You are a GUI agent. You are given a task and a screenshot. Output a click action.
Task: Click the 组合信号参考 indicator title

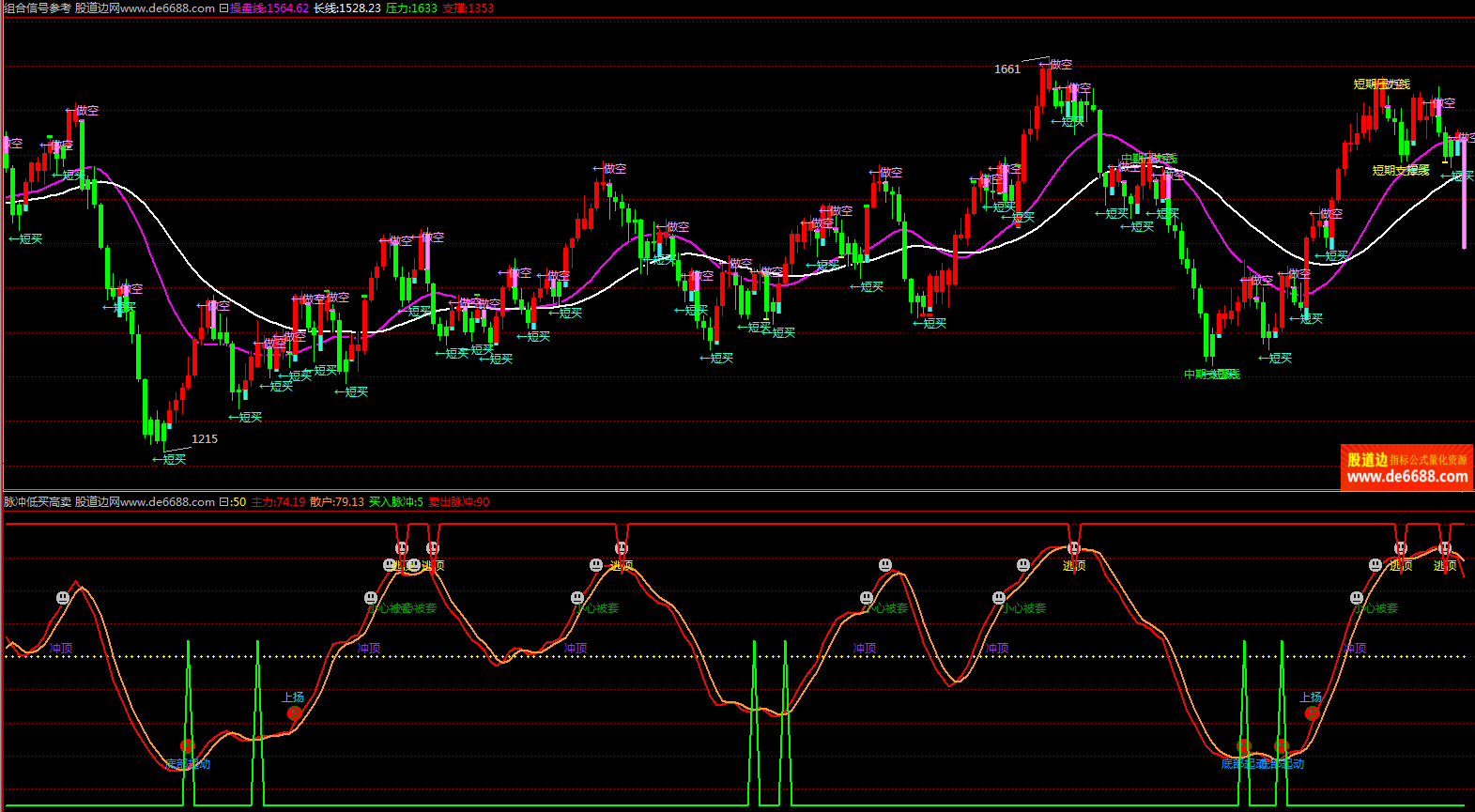pyautogui.click(x=38, y=8)
